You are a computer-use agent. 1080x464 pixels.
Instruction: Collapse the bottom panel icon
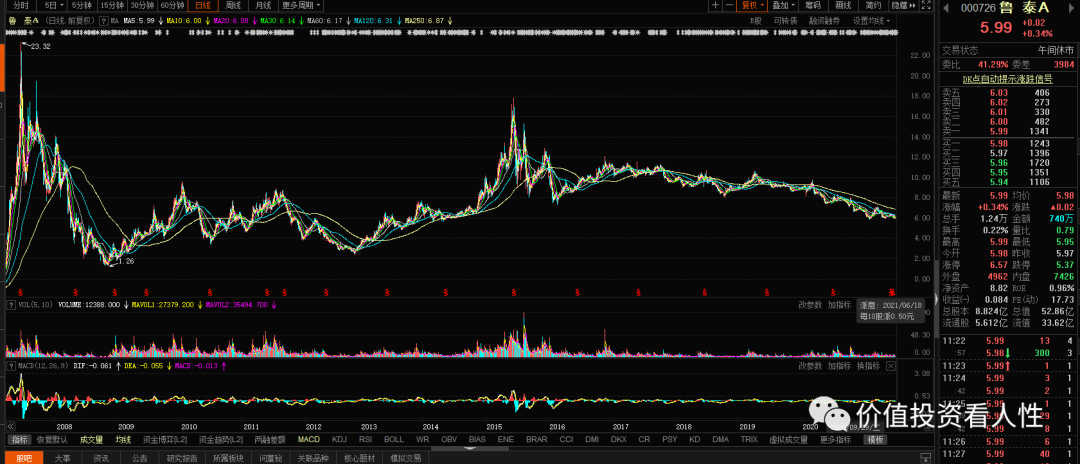(925, 458)
